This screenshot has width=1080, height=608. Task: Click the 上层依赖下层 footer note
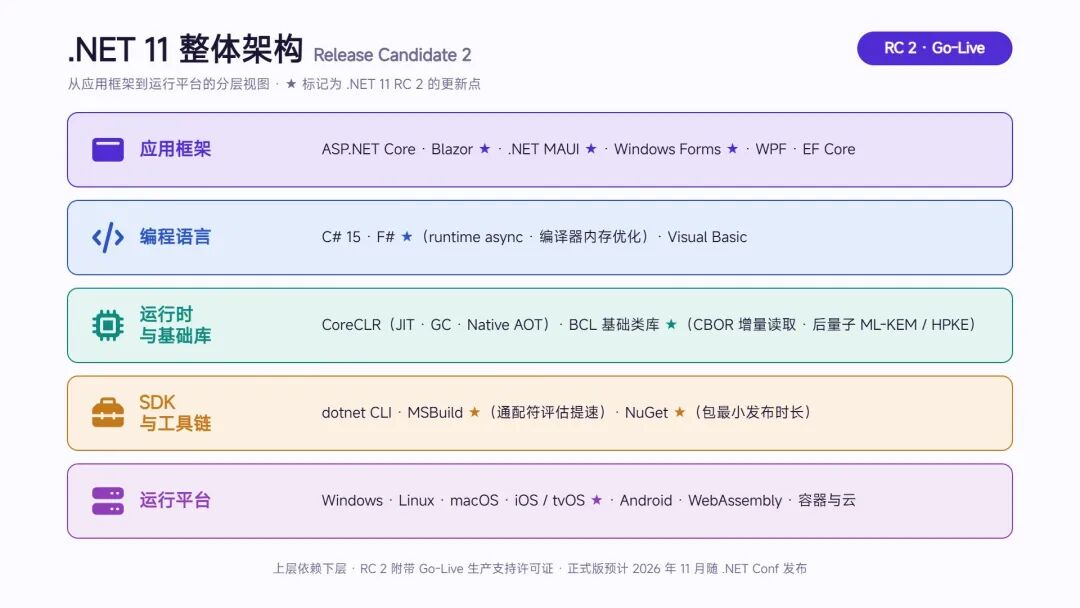pos(309,569)
